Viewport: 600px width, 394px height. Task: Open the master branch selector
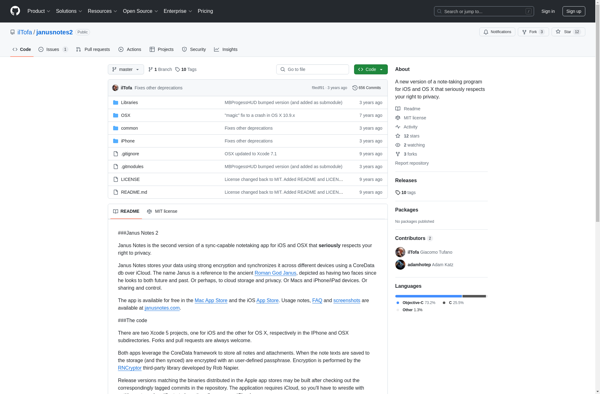126,69
